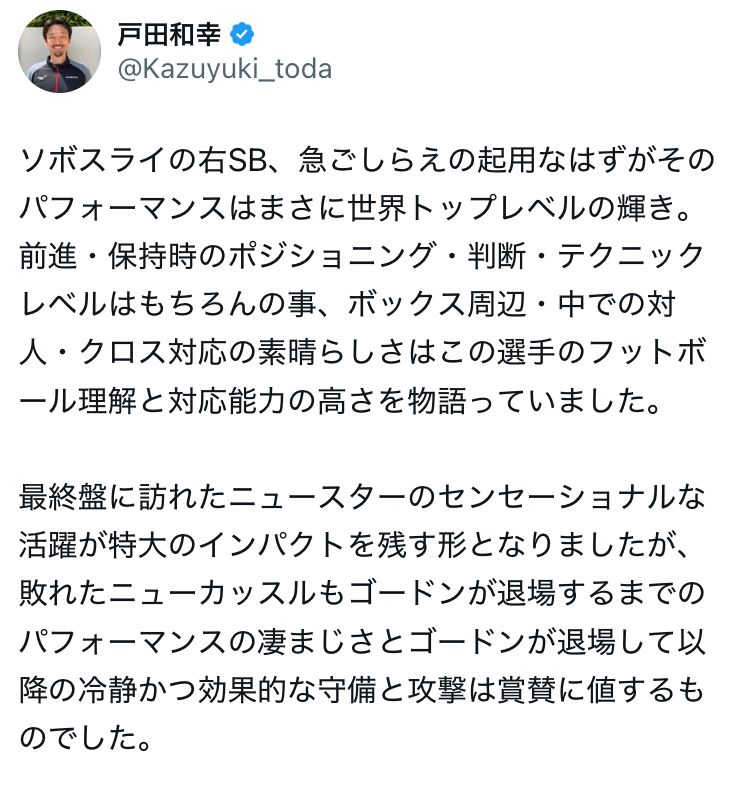This screenshot has height=795, width=750.
Task: Click the word インパクト
Action: [273, 546]
